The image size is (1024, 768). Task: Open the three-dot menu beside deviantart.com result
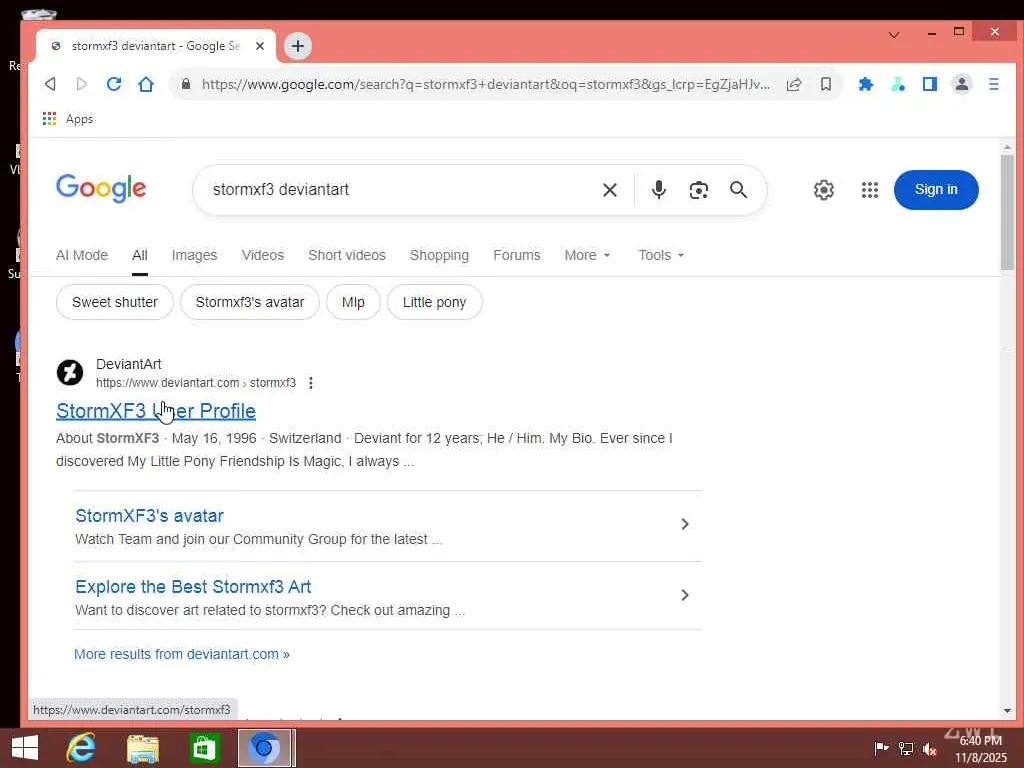311,383
